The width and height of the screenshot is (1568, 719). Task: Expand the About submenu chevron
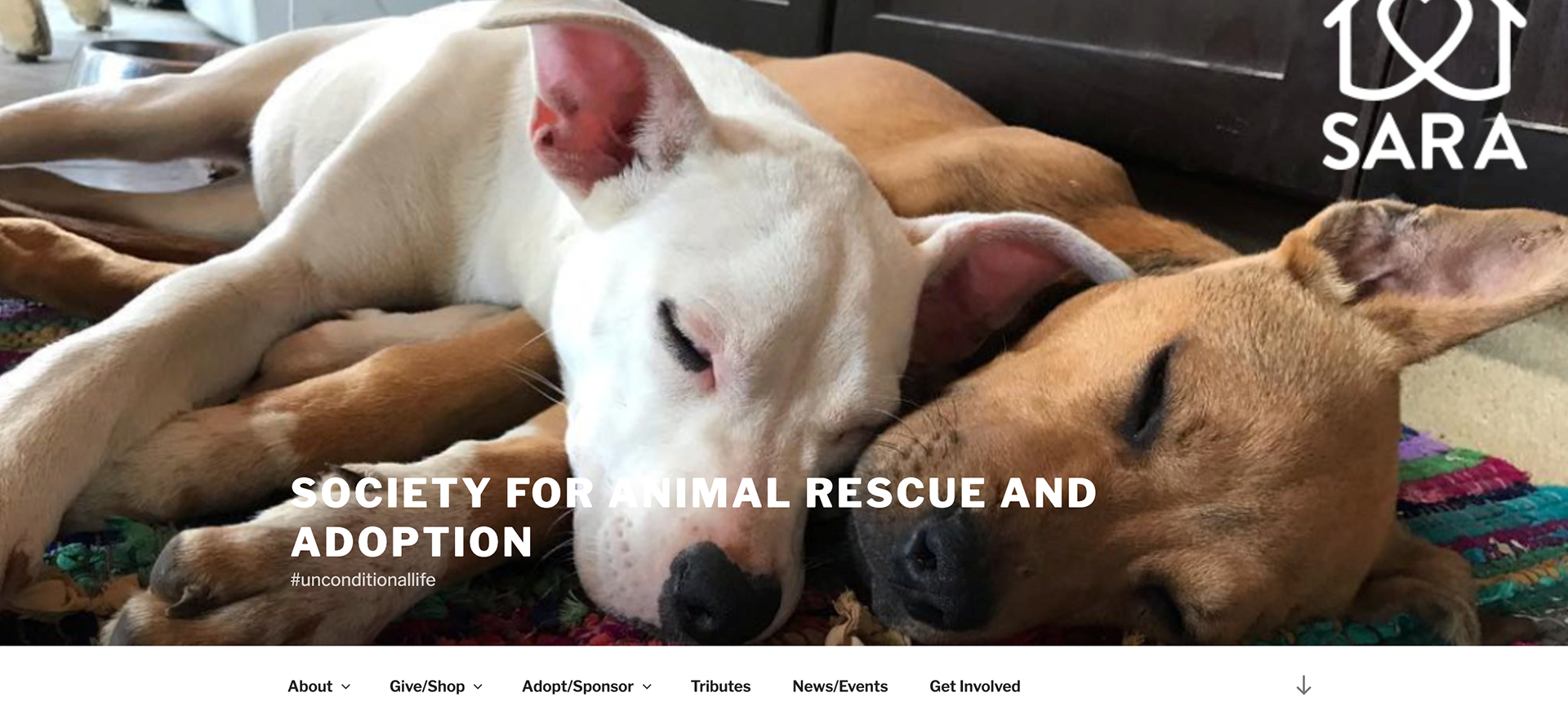[x=345, y=687]
